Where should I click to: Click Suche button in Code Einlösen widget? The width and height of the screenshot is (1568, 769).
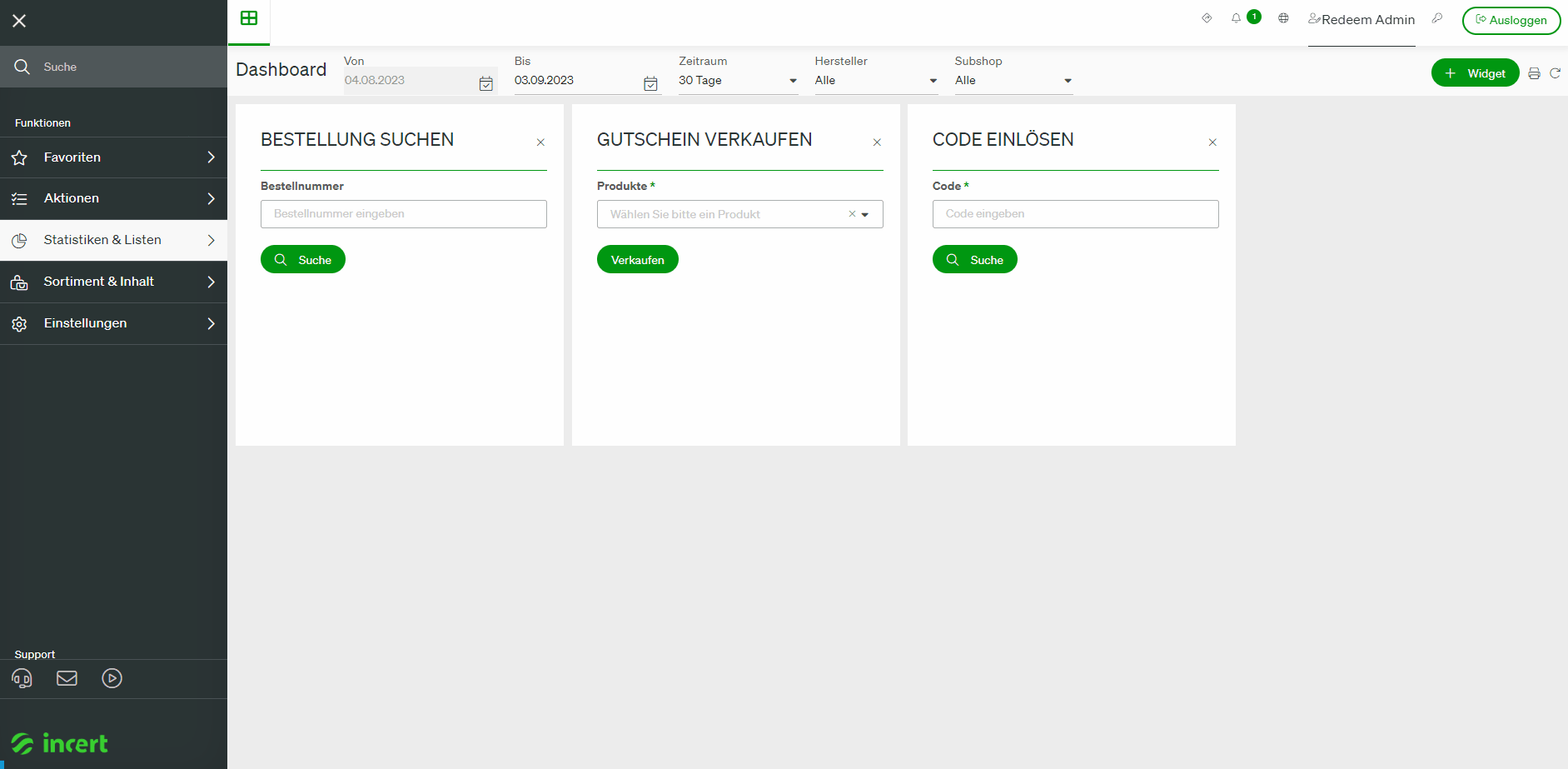(975, 260)
